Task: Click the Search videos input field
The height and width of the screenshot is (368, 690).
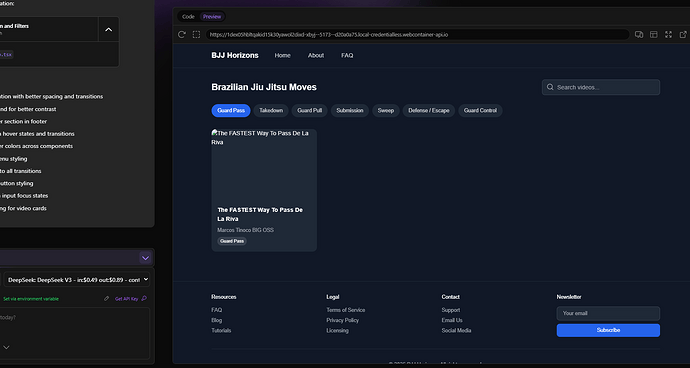Action: coord(601,87)
